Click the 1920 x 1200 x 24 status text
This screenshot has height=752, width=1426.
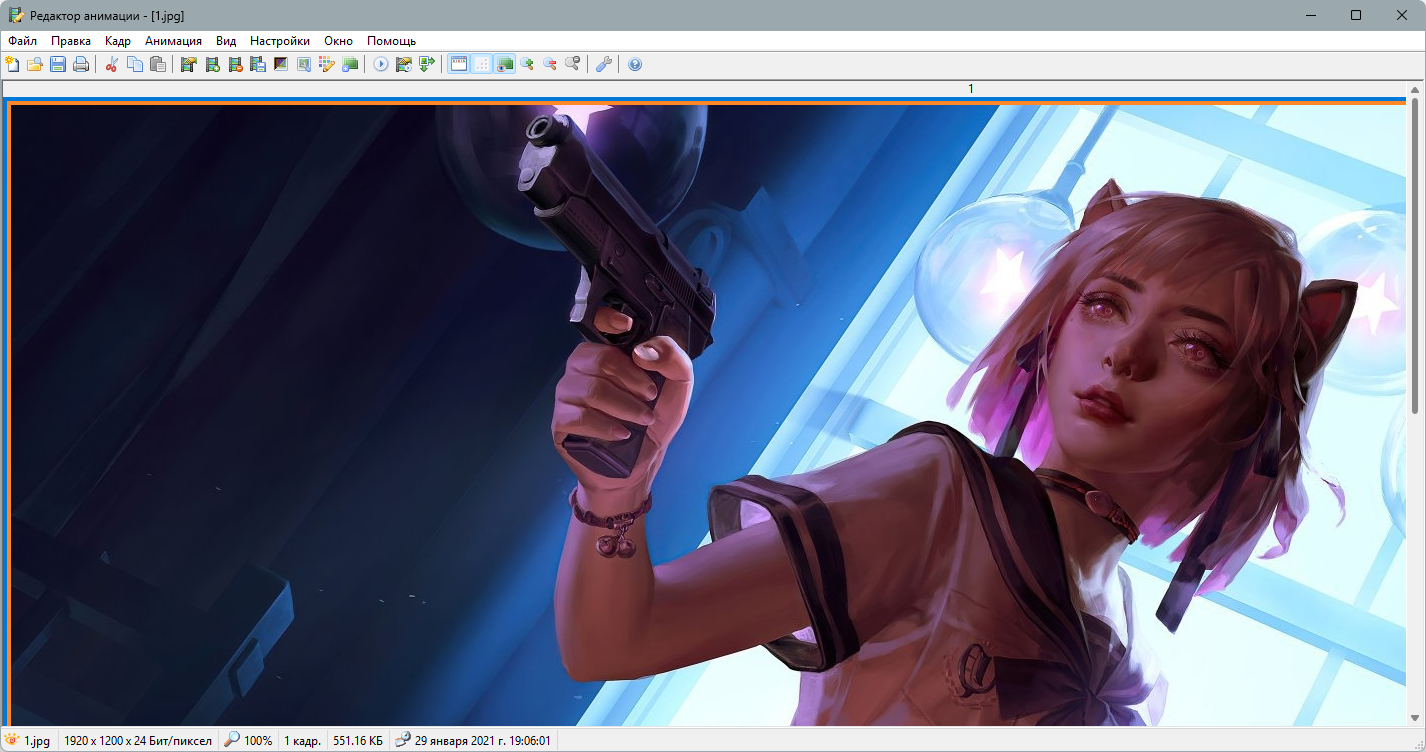(x=138, y=741)
